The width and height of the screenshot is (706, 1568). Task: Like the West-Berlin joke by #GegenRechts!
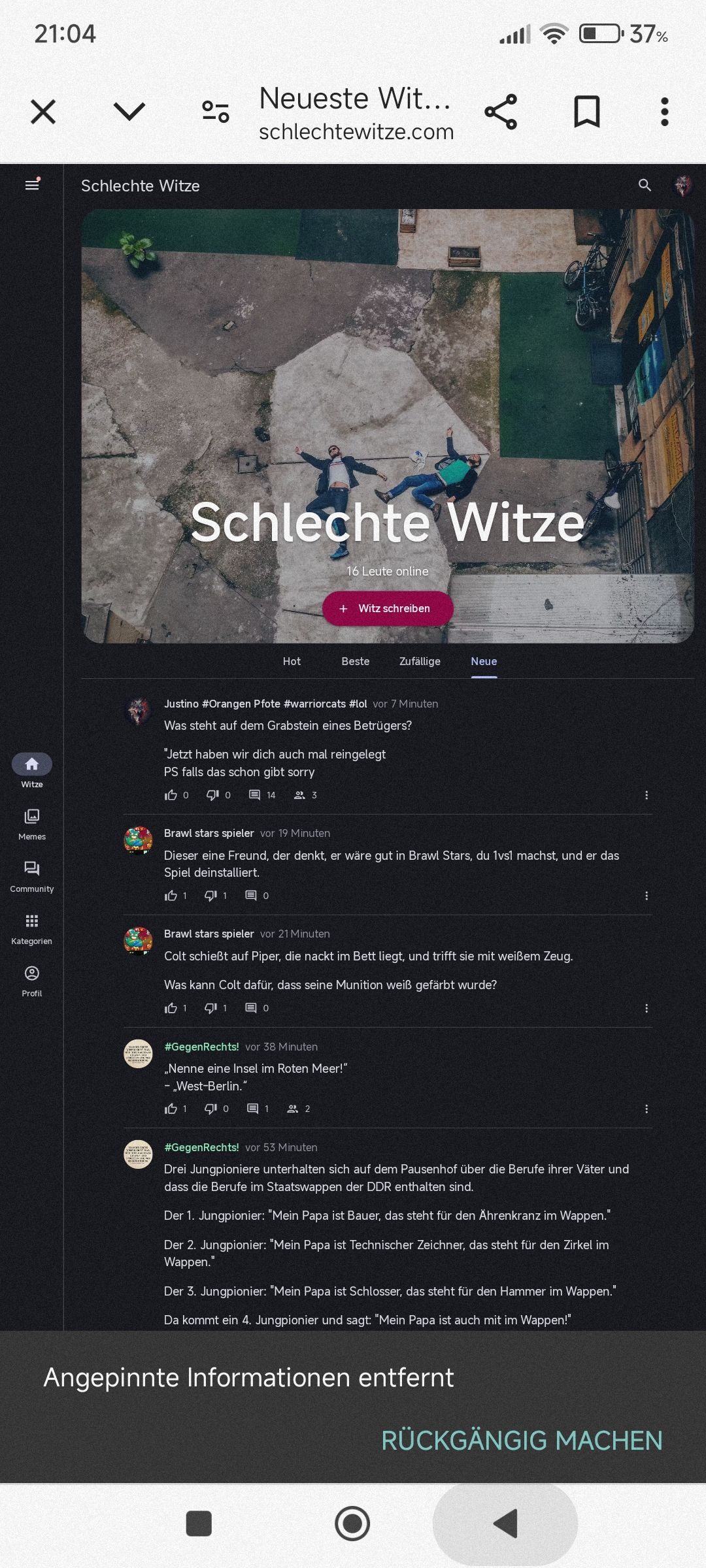[x=171, y=1109]
